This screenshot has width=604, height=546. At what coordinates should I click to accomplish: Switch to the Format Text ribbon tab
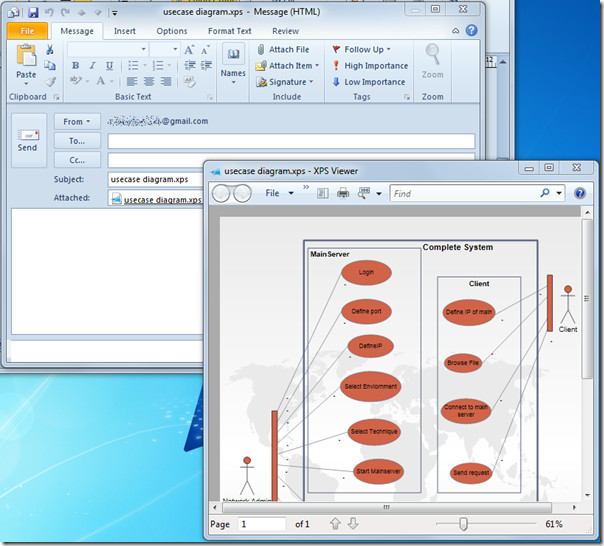pos(230,31)
